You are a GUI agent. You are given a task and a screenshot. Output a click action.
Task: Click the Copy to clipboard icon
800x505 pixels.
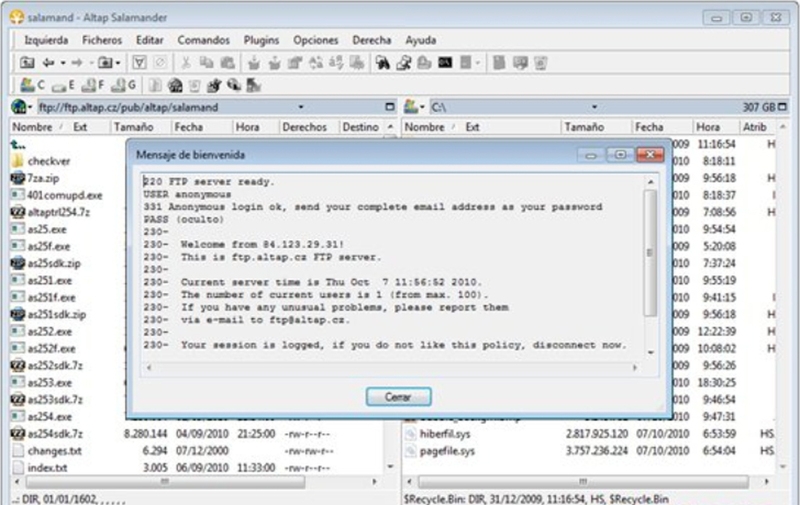coord(207,63)
